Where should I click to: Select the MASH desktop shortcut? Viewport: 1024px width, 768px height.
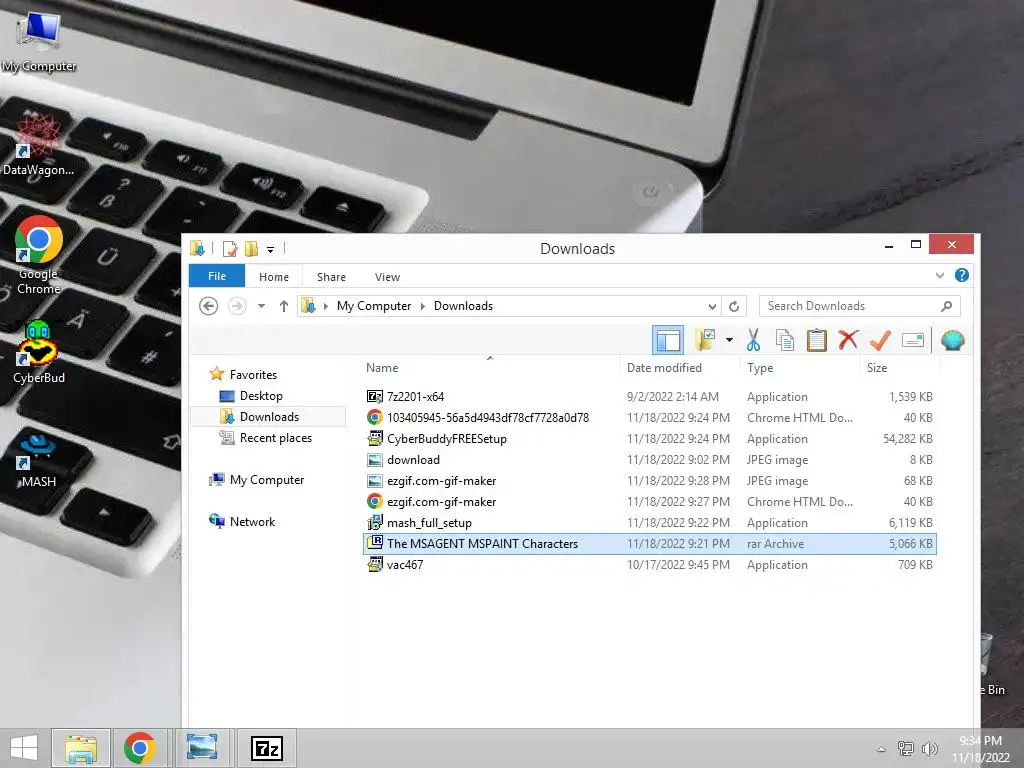click(x=39, y=461)
